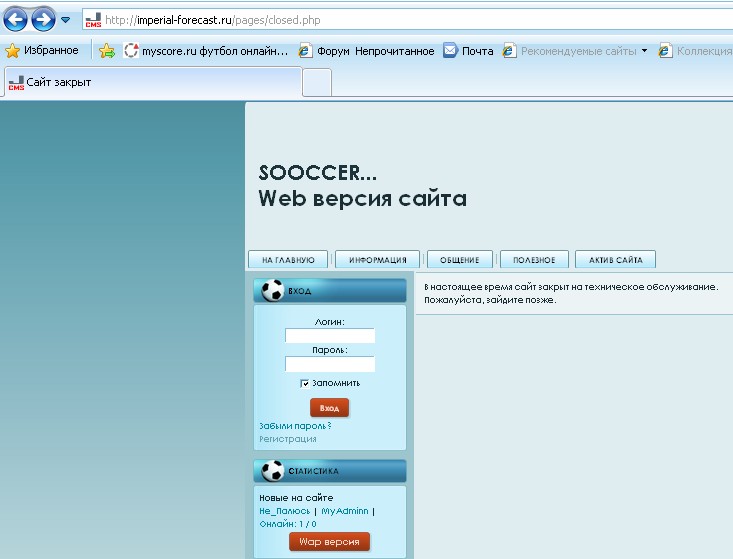Click the add to favorites bar icon
This screenshot has width=733, height=559.
coord(107,51)
